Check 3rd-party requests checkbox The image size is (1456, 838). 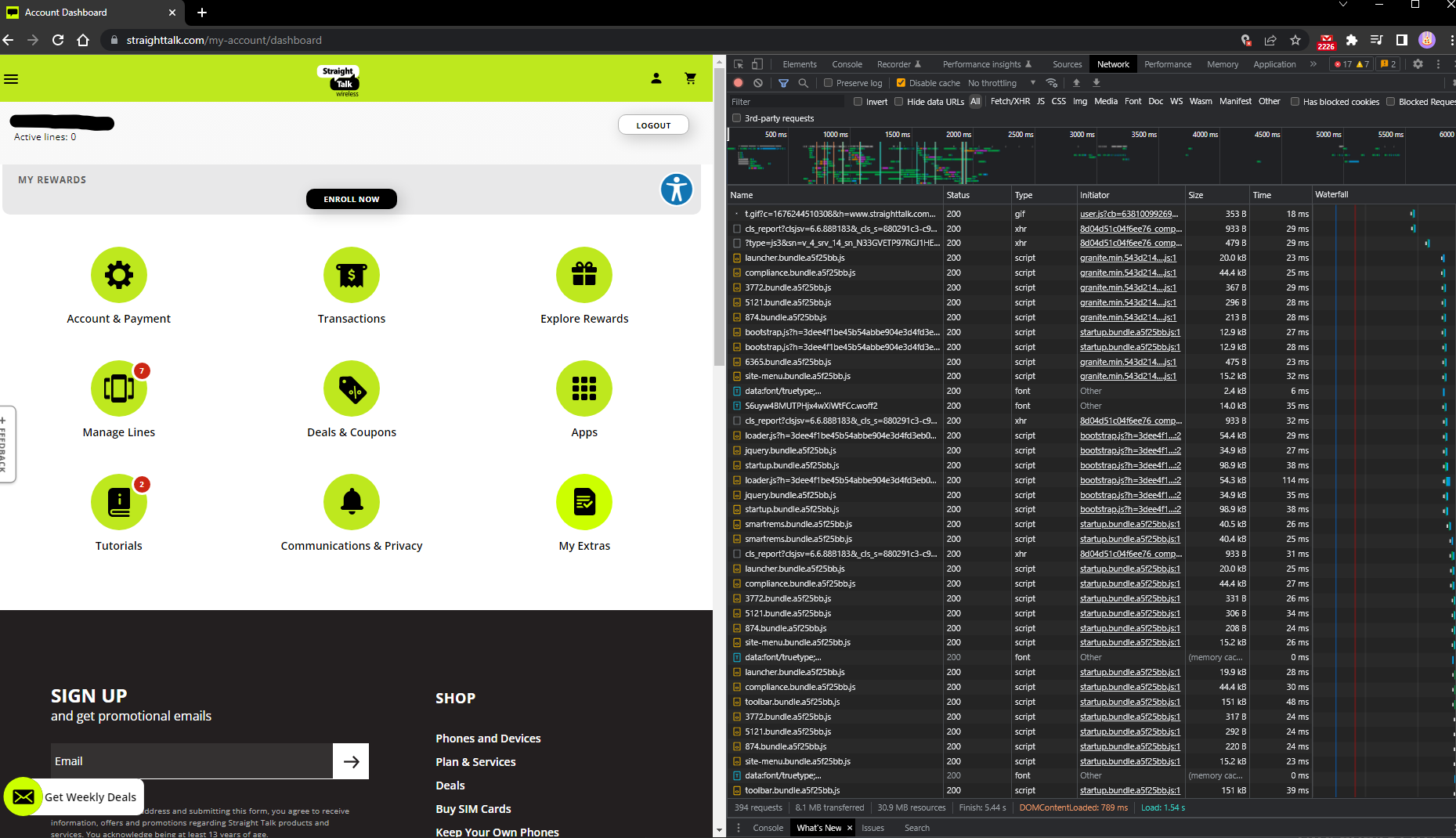point(736,118)
